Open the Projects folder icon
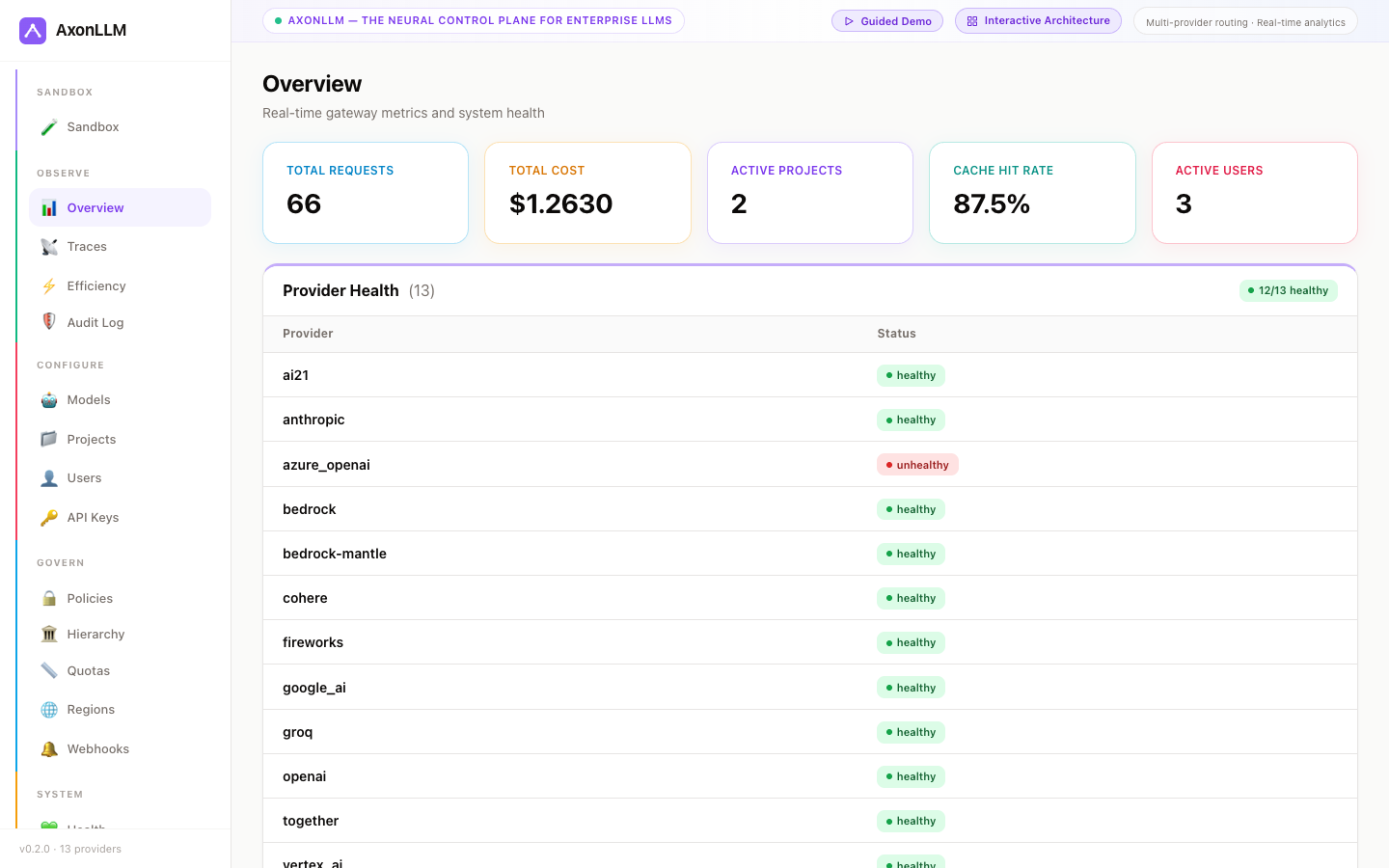1389x868 pixels. [49, 440]
